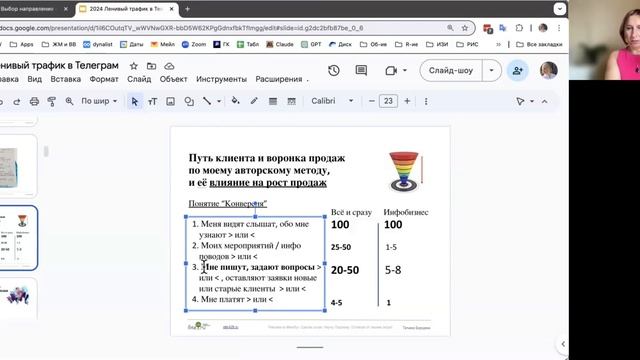Open border color pencil

(254, 101)
